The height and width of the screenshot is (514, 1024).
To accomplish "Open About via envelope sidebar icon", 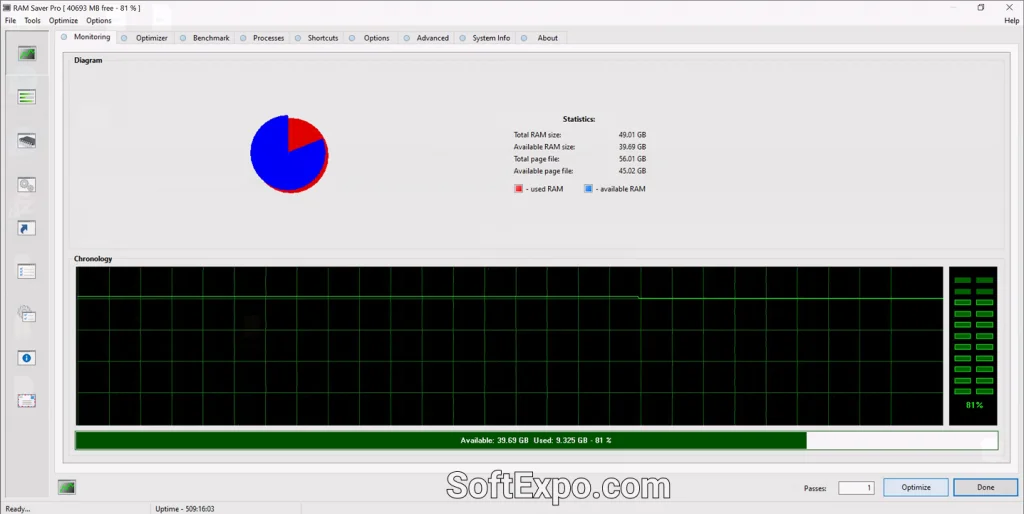I will click(27, 400).
